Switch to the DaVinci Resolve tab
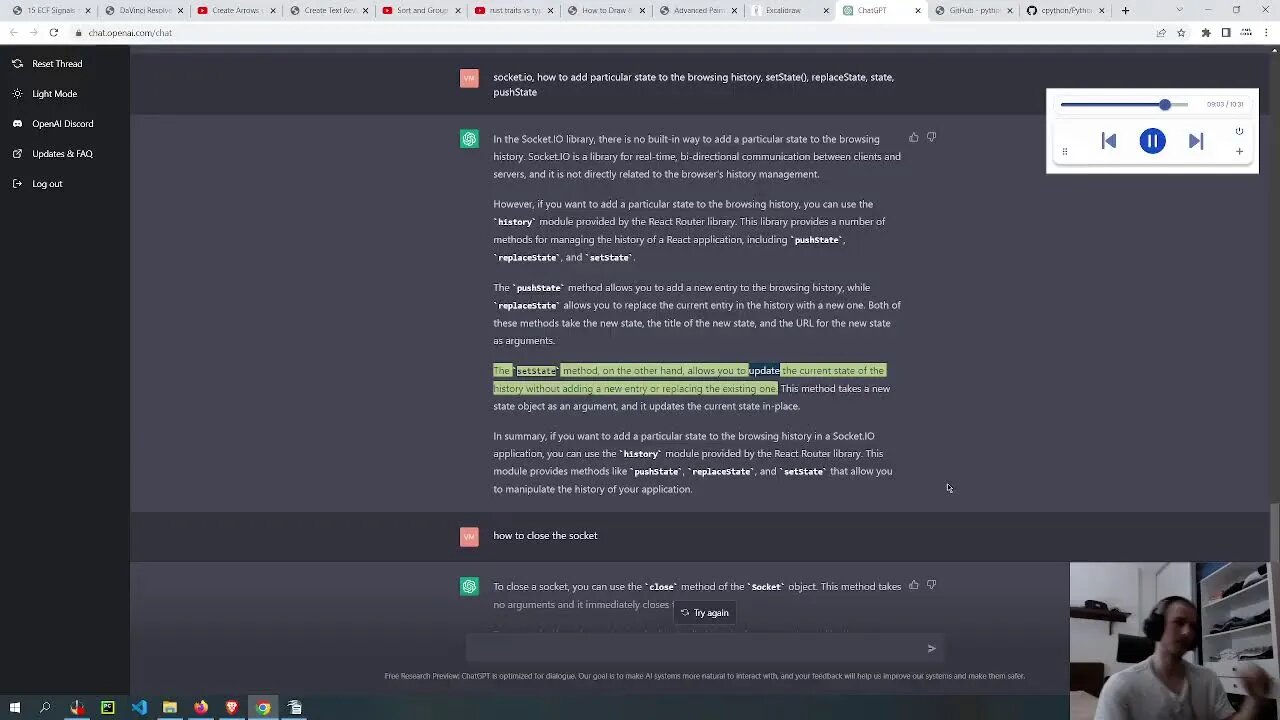 tap(143, 11)
